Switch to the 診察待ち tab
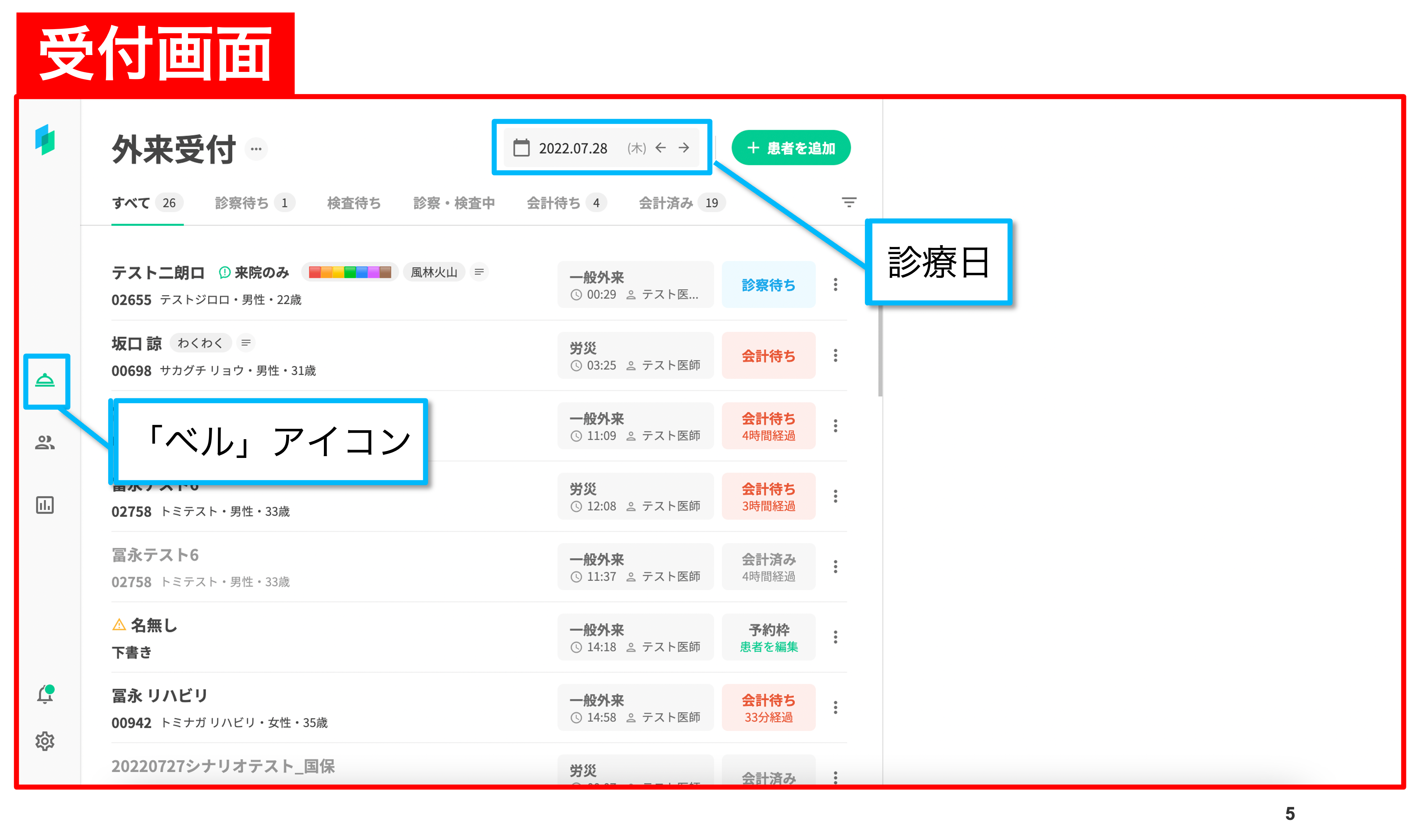The height and width of the screenshot is (840, 1407). tap(242, 203)
